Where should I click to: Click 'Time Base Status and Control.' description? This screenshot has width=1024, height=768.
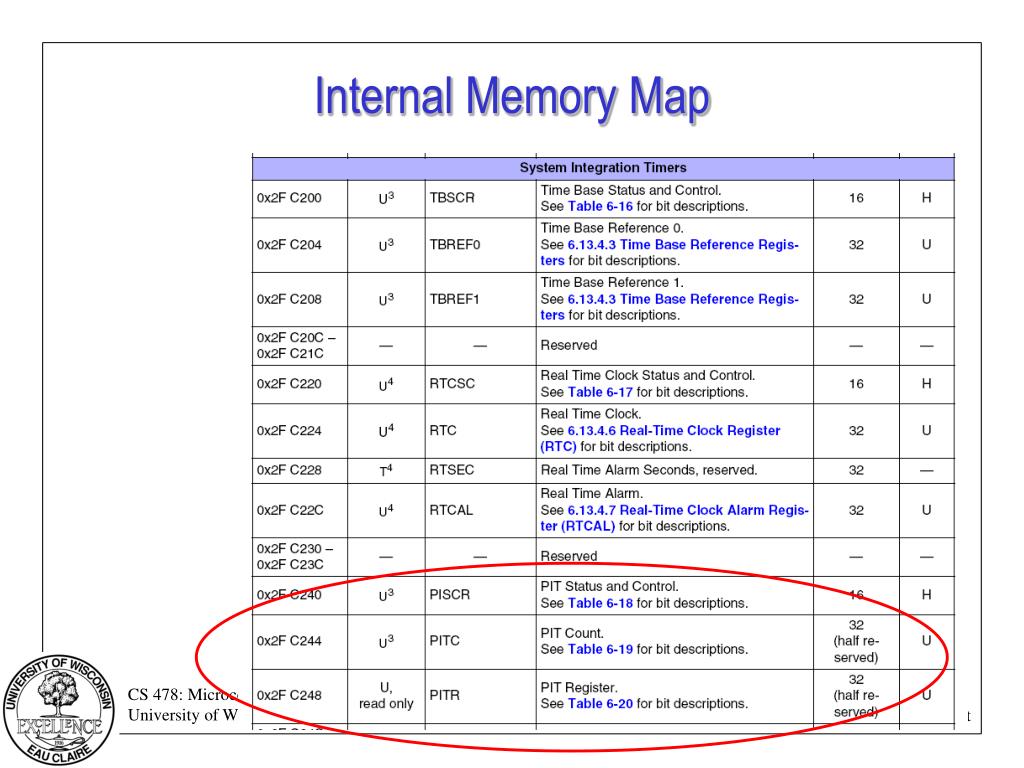(631, 191)
